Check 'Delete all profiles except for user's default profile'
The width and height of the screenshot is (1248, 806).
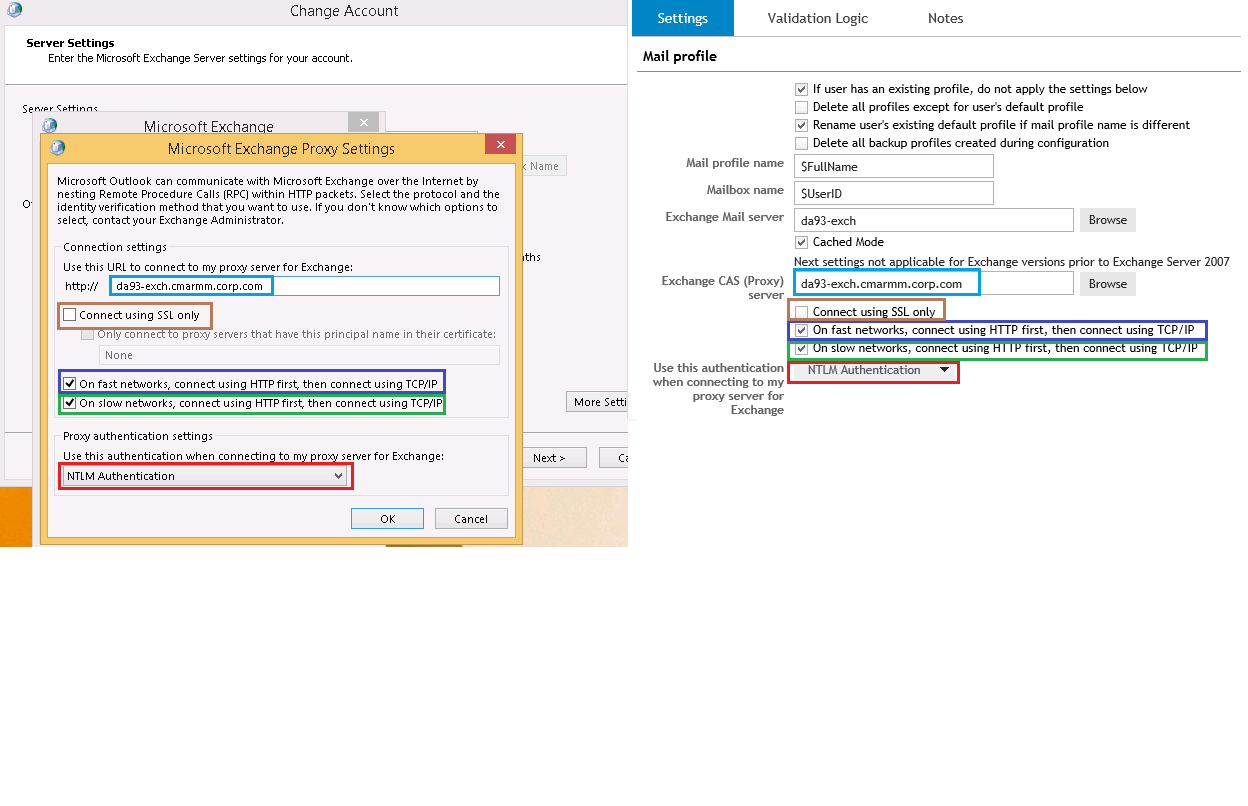click(x=801, y=107)
